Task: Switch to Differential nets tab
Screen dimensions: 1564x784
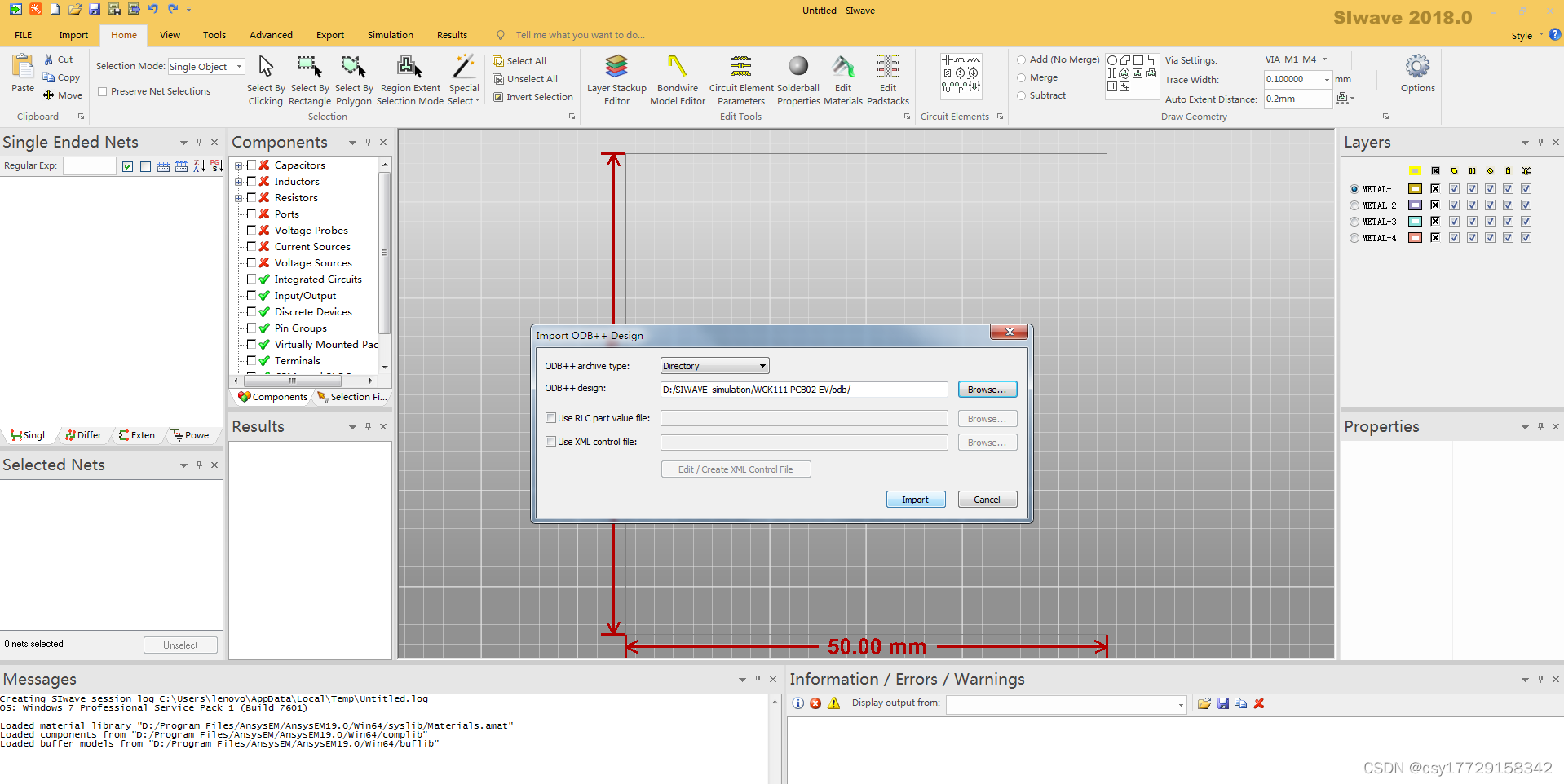Action: pos(86,435)
